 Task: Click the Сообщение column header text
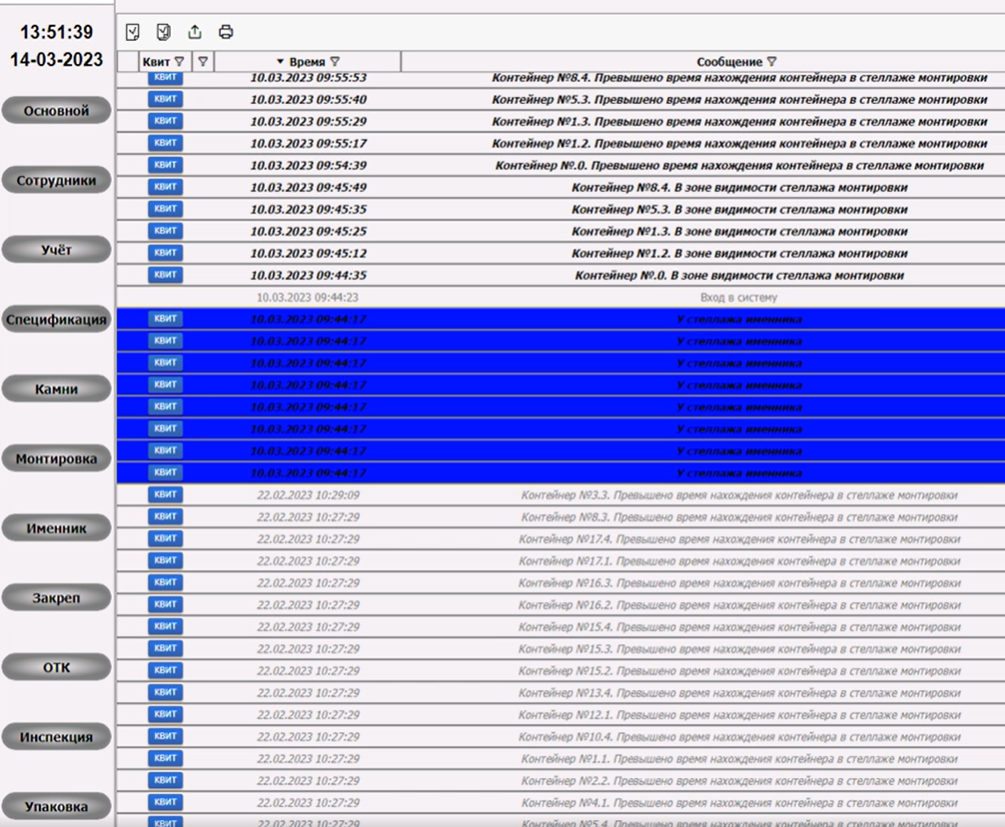coord(729,62)
